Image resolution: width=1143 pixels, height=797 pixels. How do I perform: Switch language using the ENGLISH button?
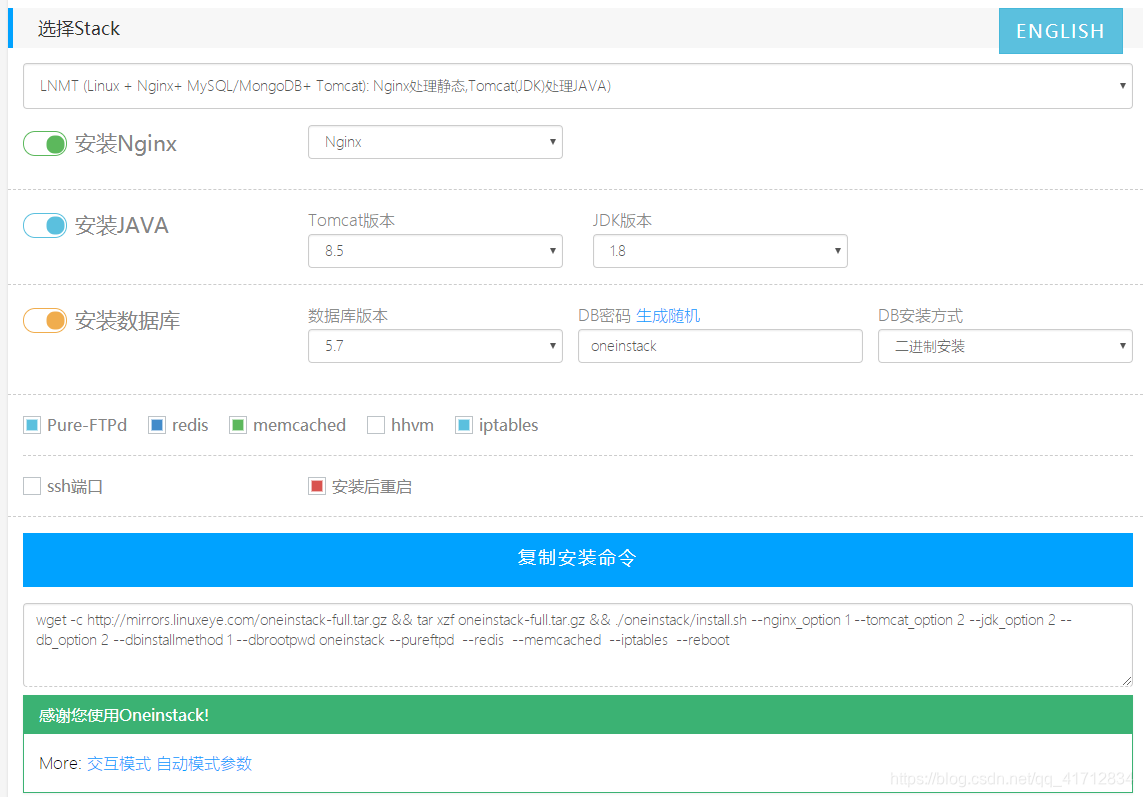[1060, 30]
